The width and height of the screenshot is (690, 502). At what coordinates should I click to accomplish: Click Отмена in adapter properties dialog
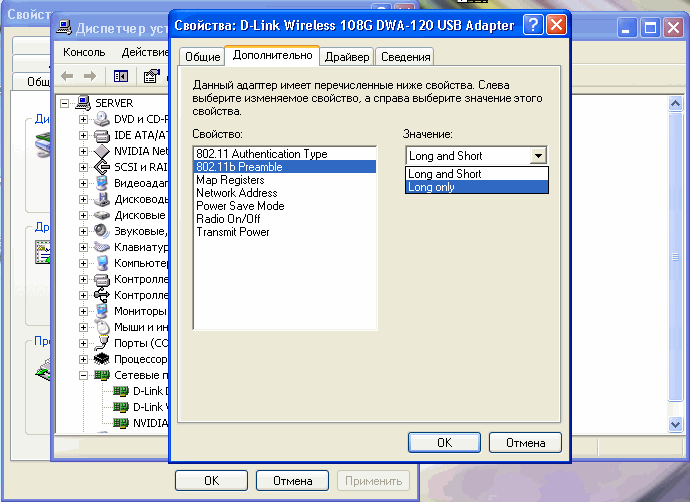tap(525, 443)
